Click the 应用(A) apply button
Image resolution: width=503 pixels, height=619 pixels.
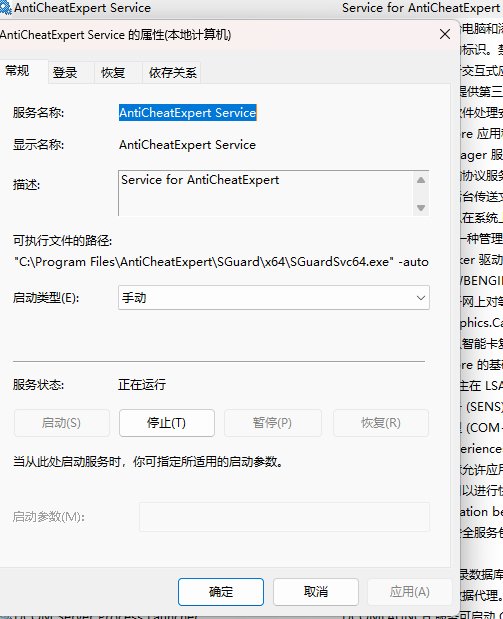[409, 592]
